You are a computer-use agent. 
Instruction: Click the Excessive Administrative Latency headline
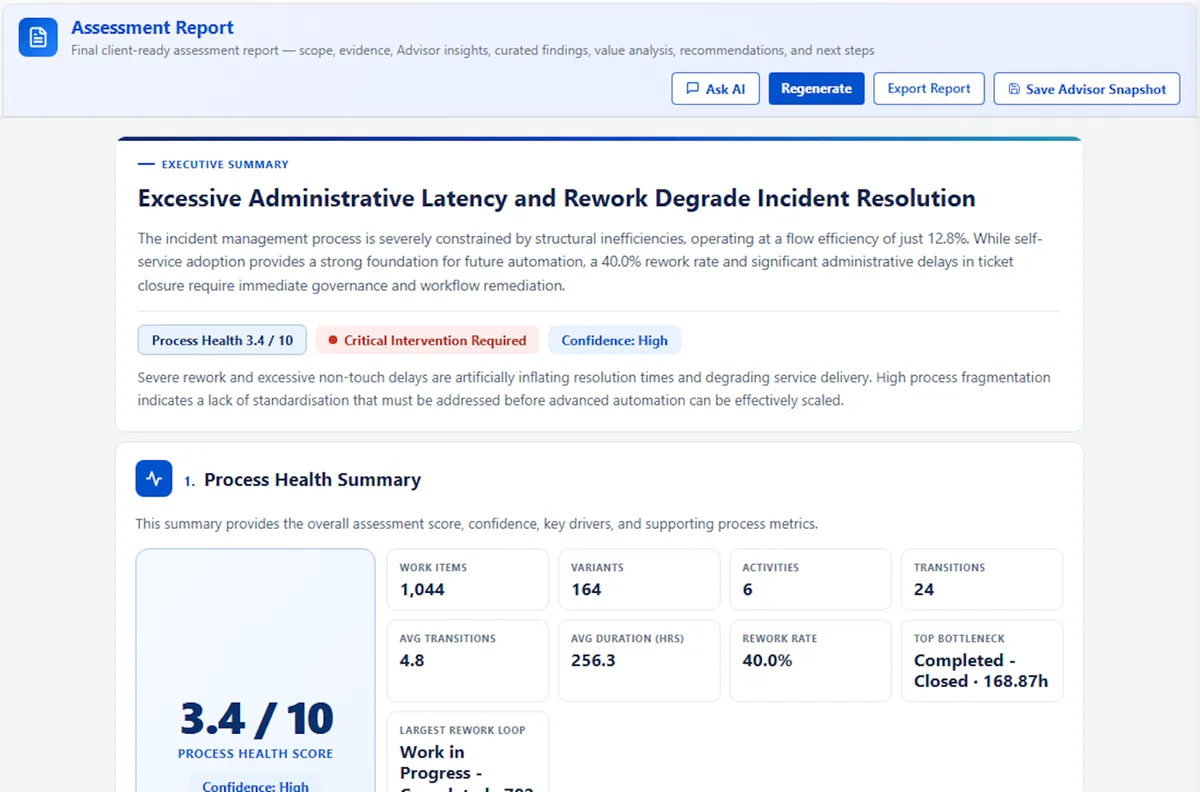(x=556, y=198)
